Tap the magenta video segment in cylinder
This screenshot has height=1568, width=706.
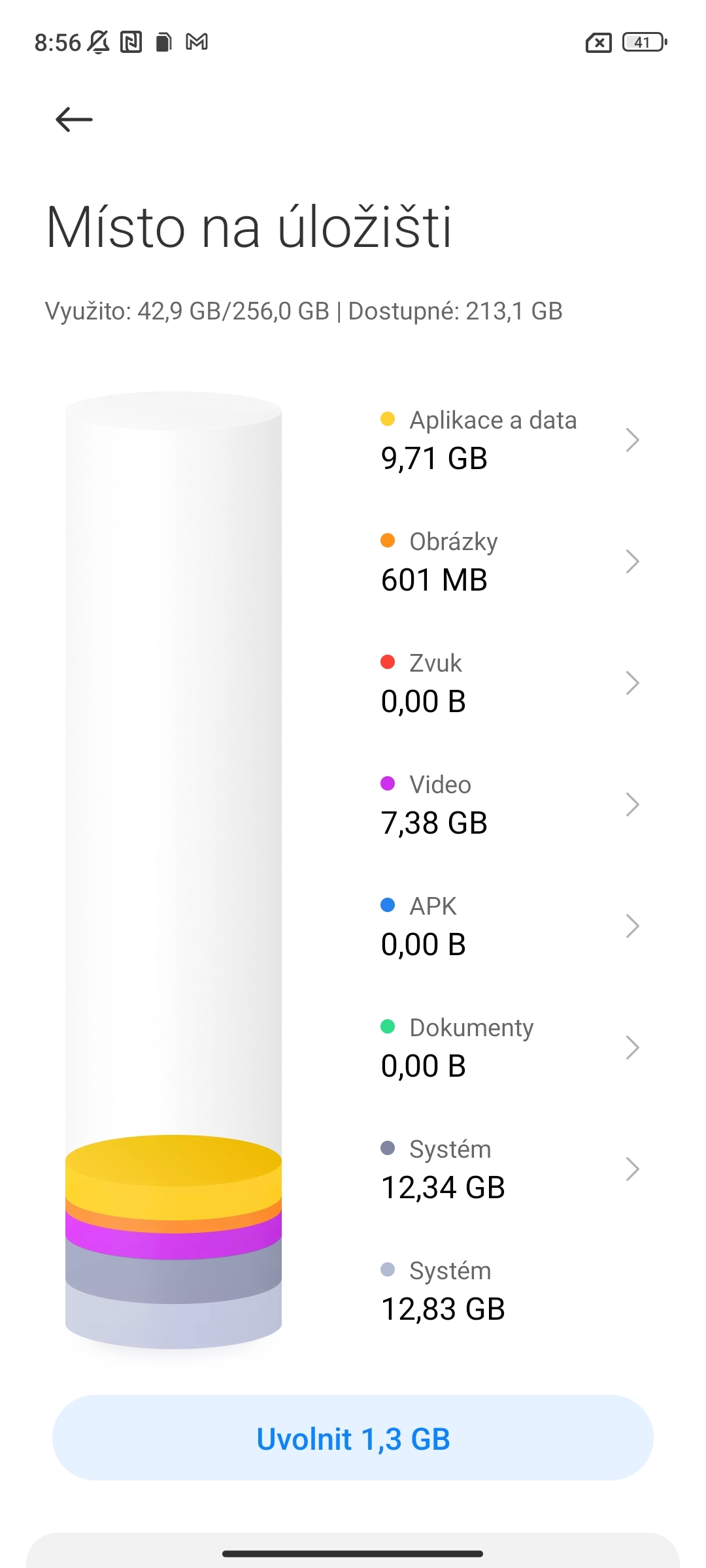coord(173,1241)
